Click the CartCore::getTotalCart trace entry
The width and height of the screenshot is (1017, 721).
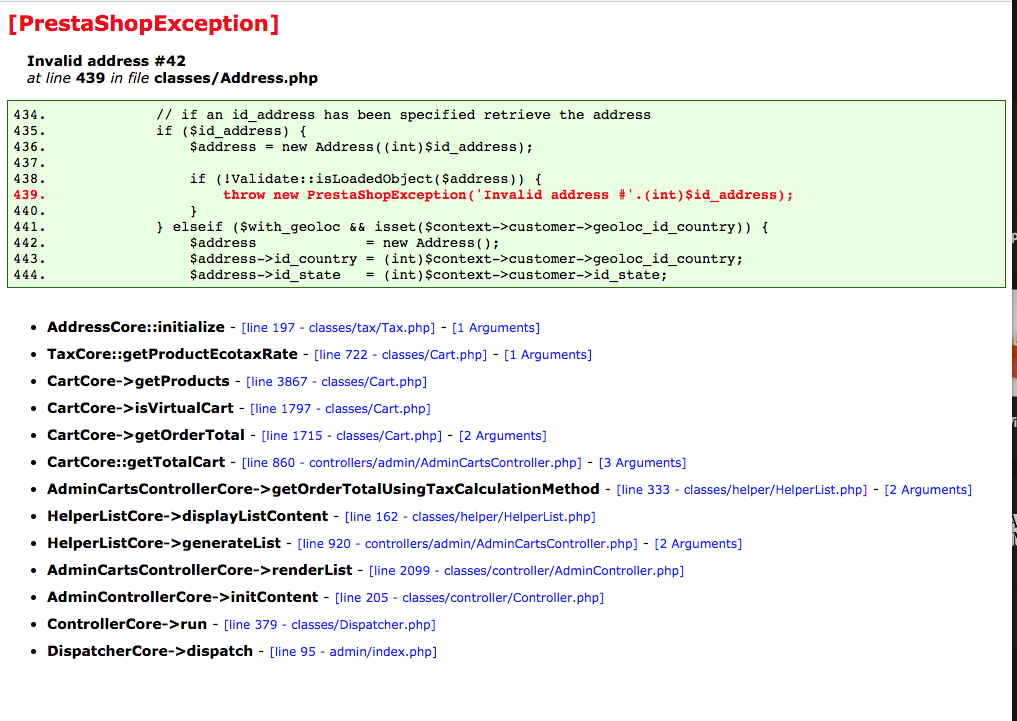point(136,462)
